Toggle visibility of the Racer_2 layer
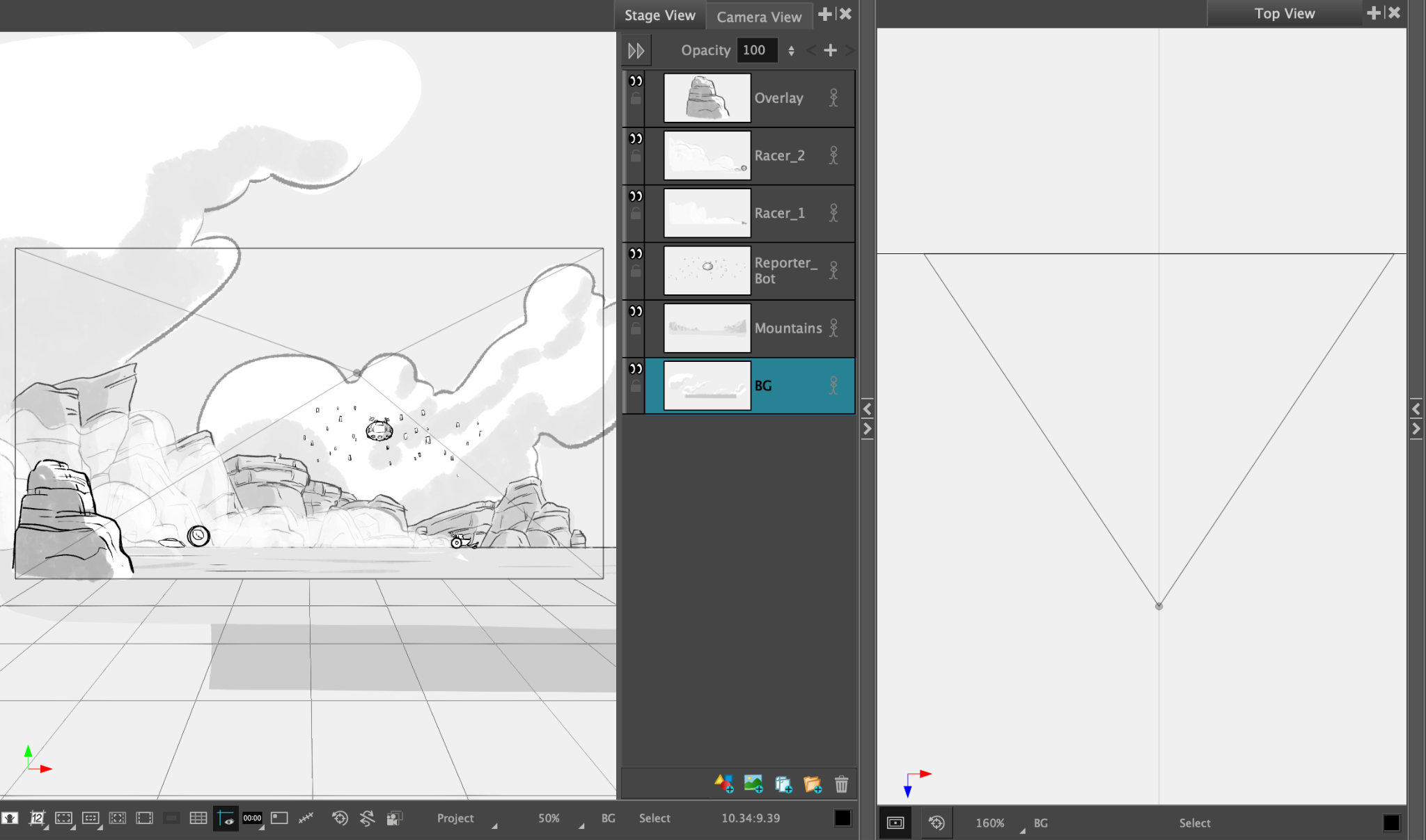Viewport: 1426px width, 840px height. pyautogui.click(x=636, y=138)
